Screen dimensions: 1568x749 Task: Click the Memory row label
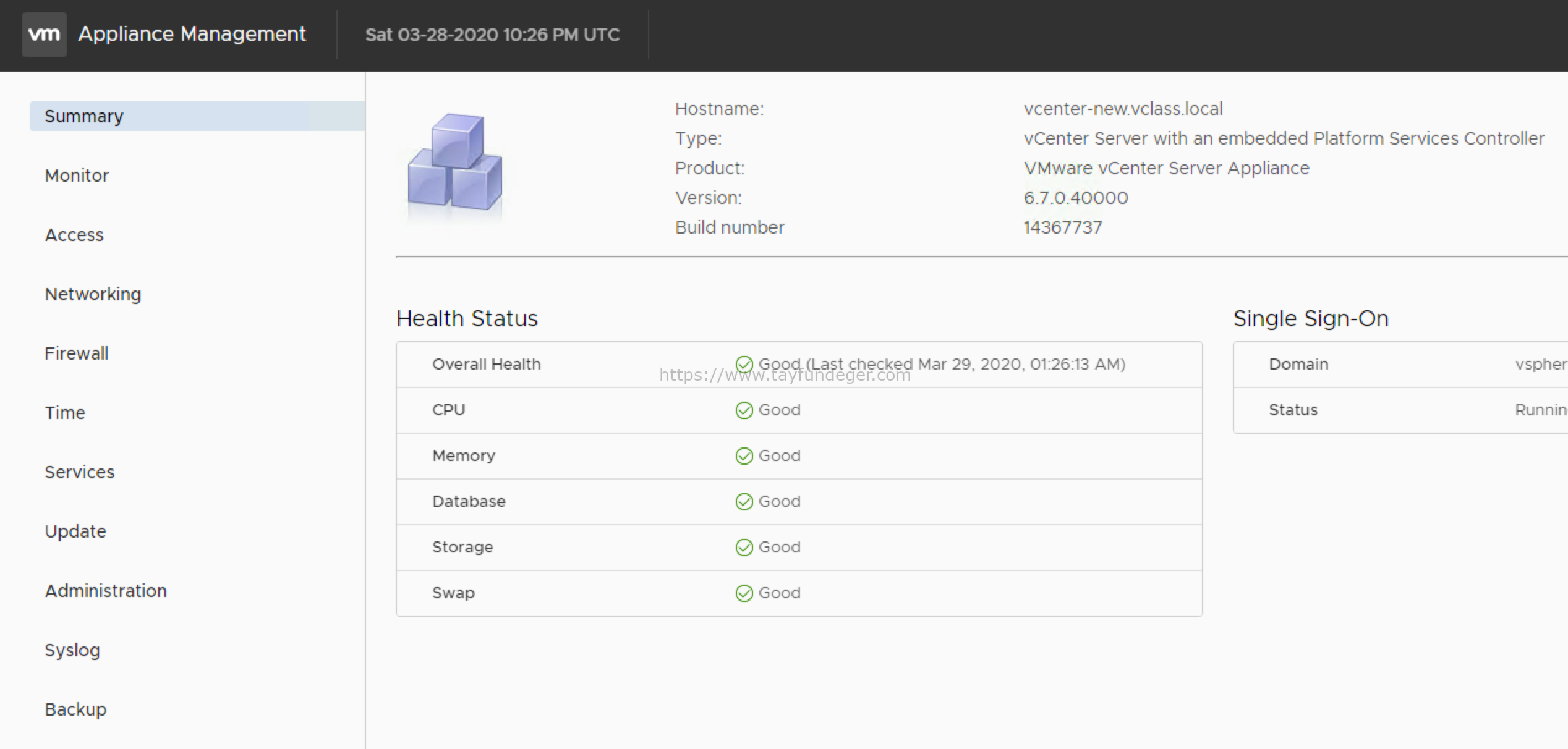coord(464,456)
